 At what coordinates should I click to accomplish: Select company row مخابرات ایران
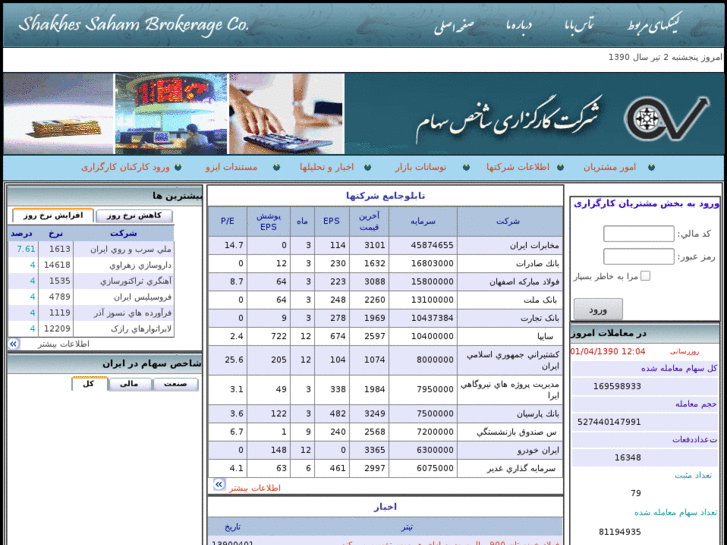coord(385,245)
